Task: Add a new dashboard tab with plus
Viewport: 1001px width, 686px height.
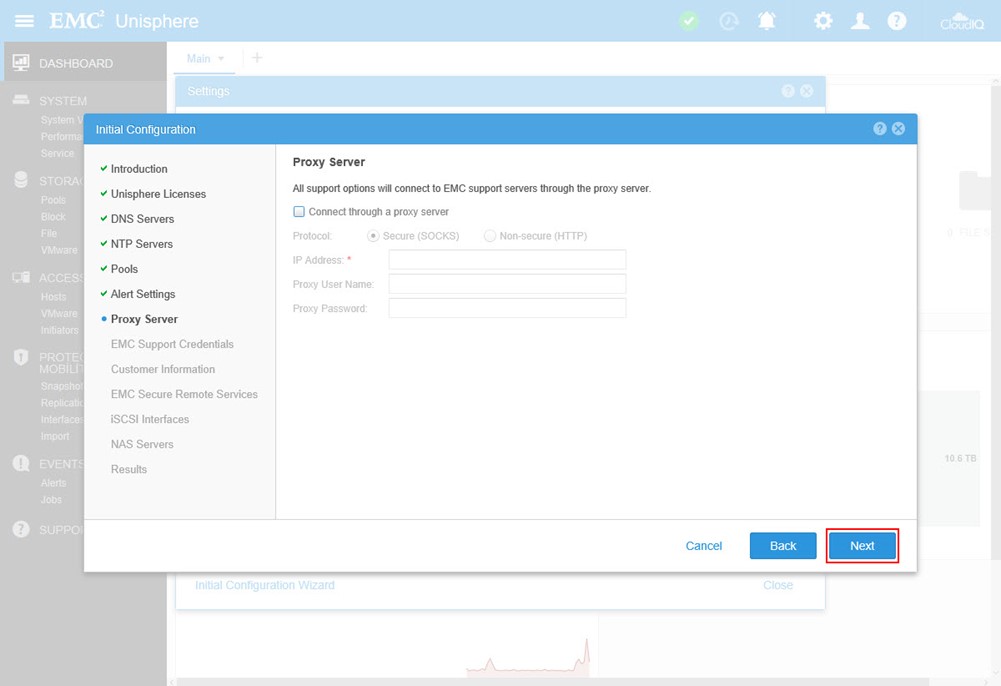Action: (257, 58)
